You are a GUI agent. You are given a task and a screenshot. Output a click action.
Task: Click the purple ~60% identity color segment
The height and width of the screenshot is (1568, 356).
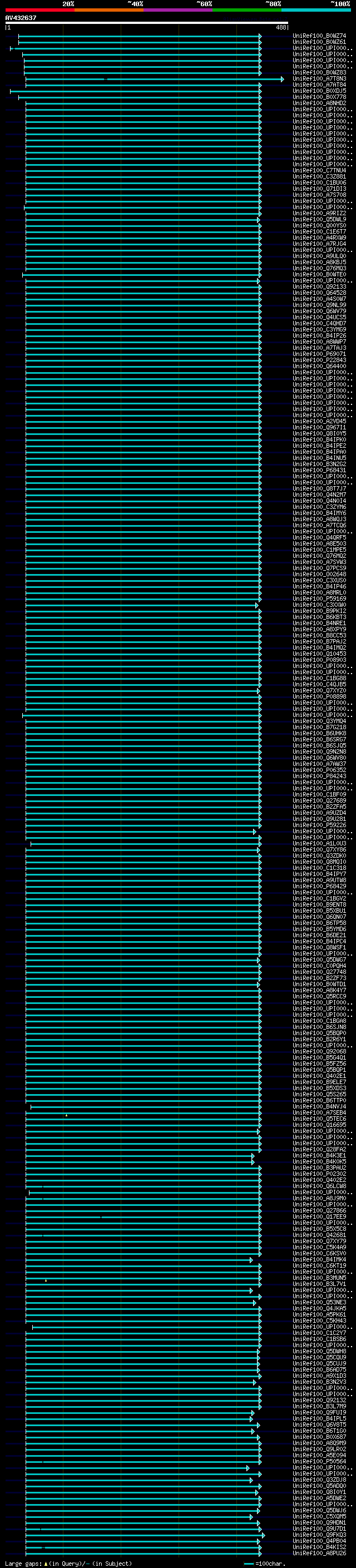pyautogui.click(x=179, y=10)
